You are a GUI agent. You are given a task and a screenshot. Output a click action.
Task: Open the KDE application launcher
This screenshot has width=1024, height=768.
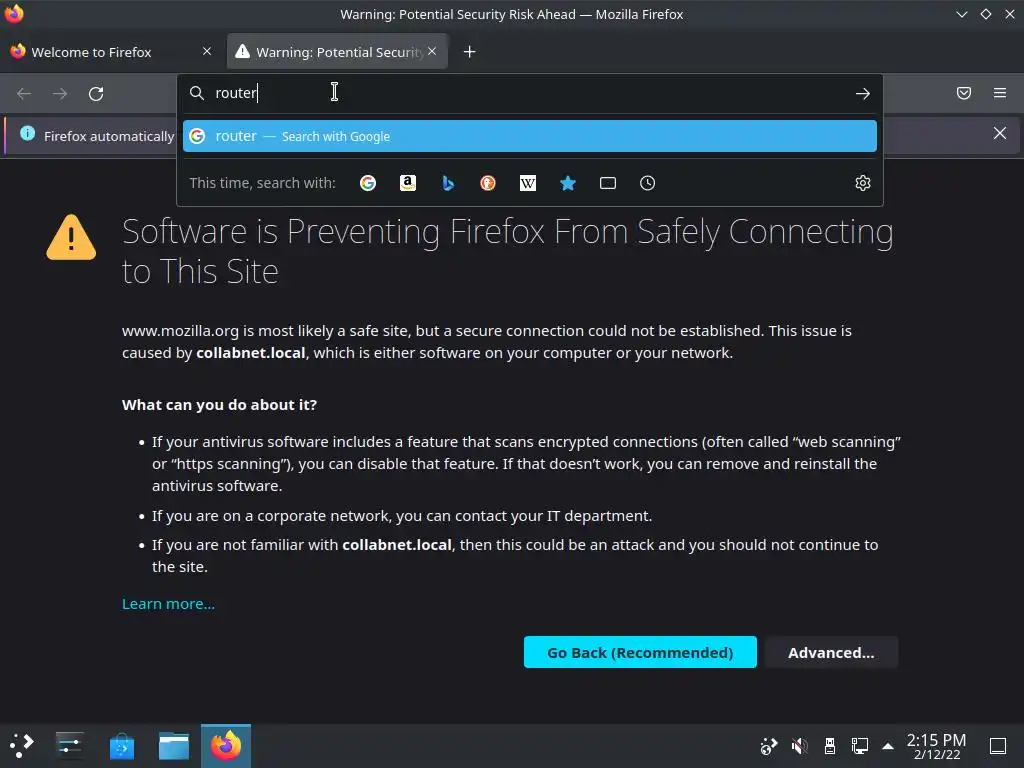coord(22,745)
